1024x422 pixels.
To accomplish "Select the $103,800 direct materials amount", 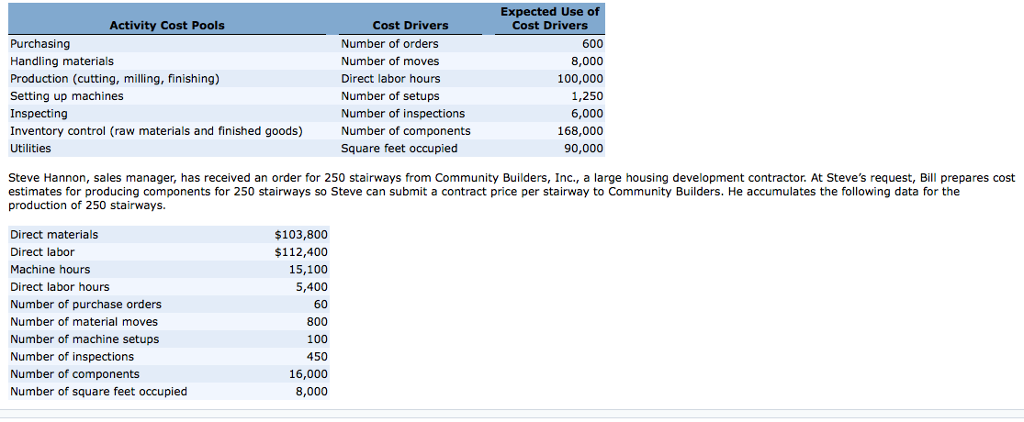I will (x=301, y=235).
